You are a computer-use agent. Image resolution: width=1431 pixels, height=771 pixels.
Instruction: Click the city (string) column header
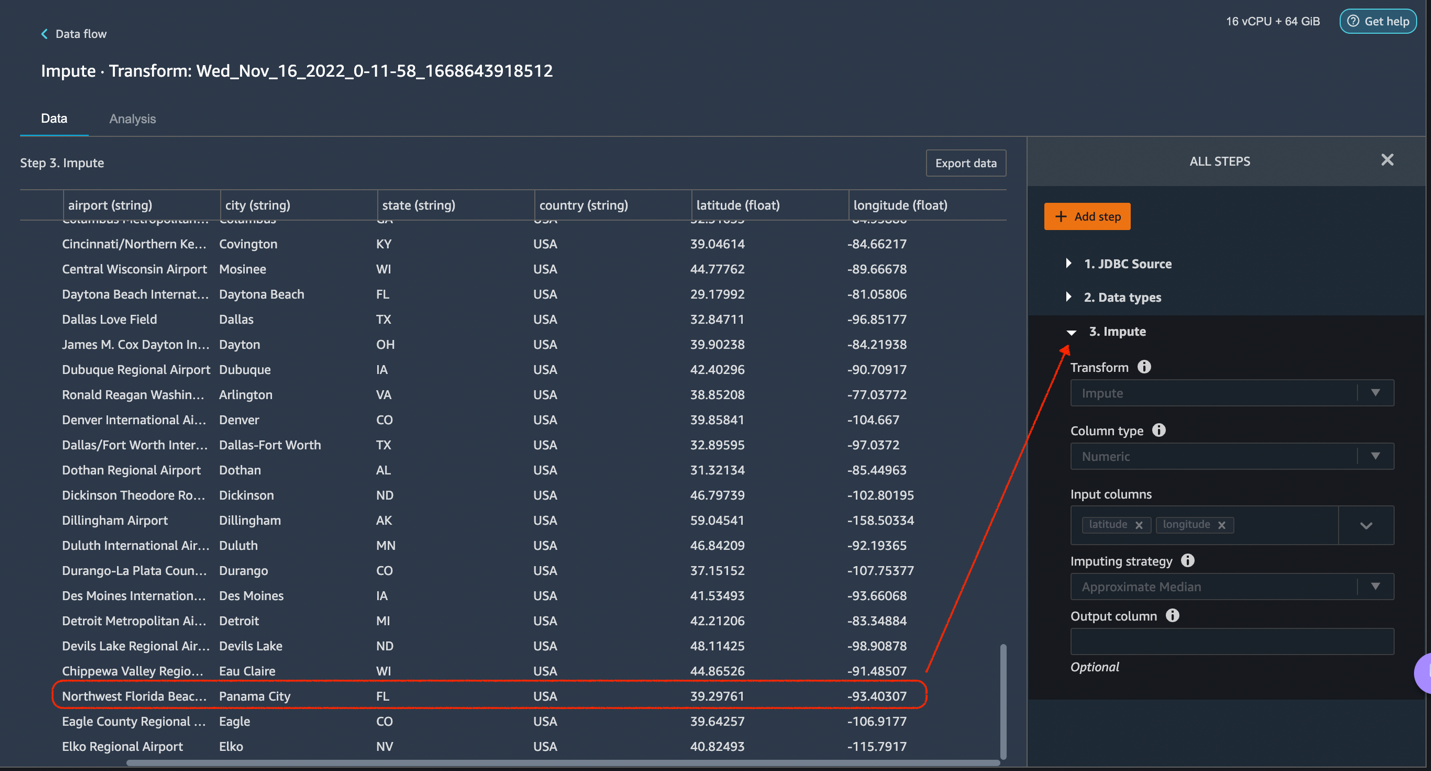click(257, 205)
